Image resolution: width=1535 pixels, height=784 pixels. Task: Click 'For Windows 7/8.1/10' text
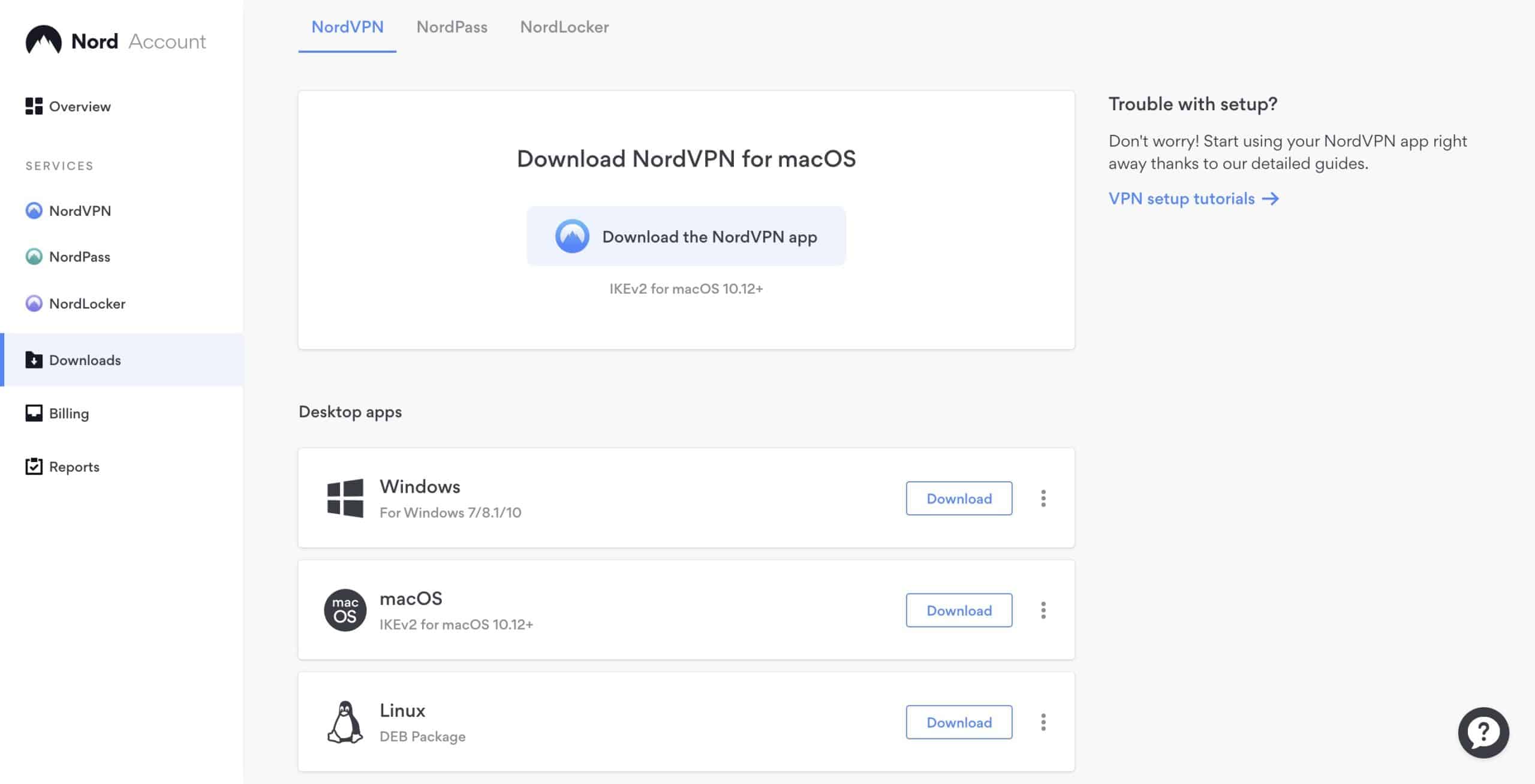pos(450,512)
